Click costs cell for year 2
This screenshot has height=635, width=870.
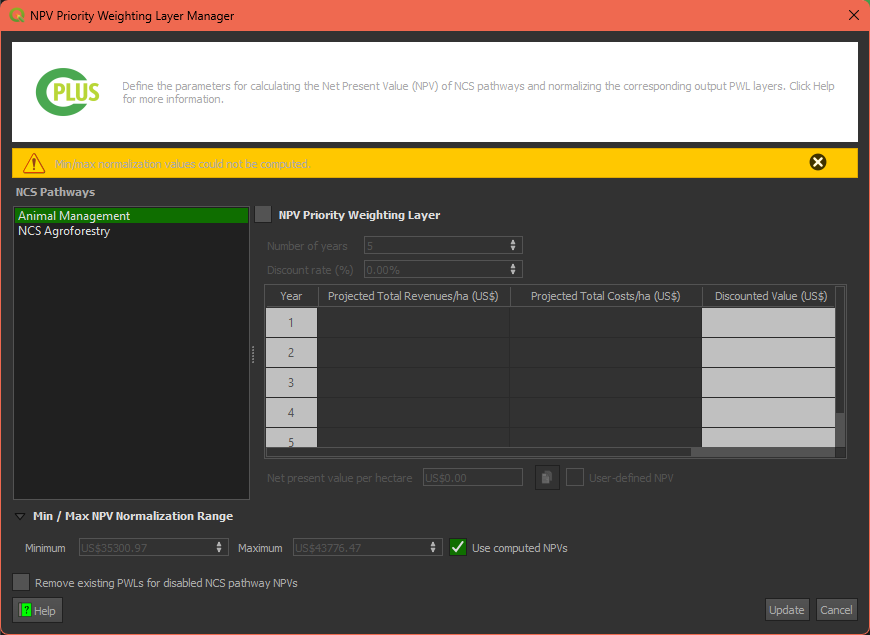pos(605,352)
